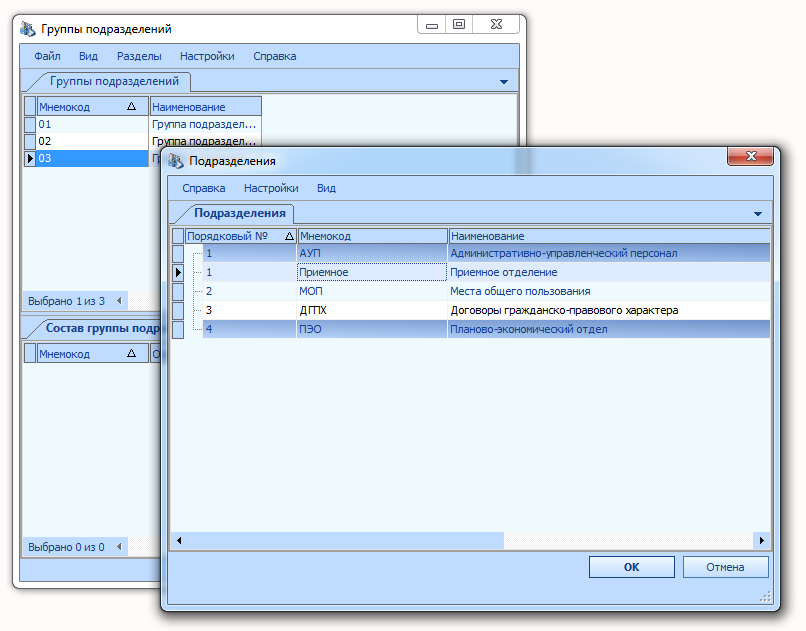Toggle the row selector for Приемное
Image resolution: width=806 pixels, height=631 pixels.
click(178, 272)
